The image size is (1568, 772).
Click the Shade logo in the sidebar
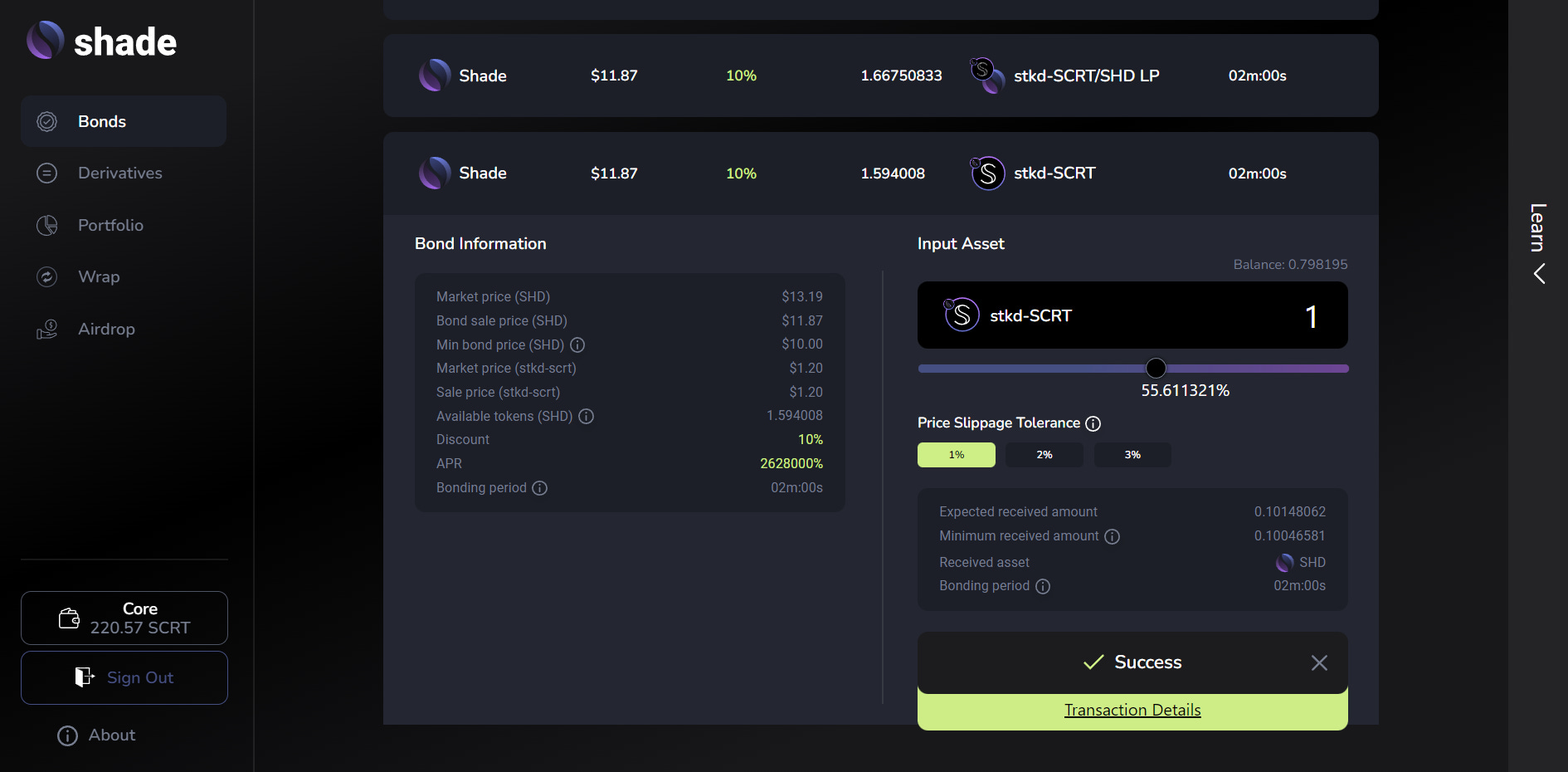pyautogui.click(x=101, y=41)
